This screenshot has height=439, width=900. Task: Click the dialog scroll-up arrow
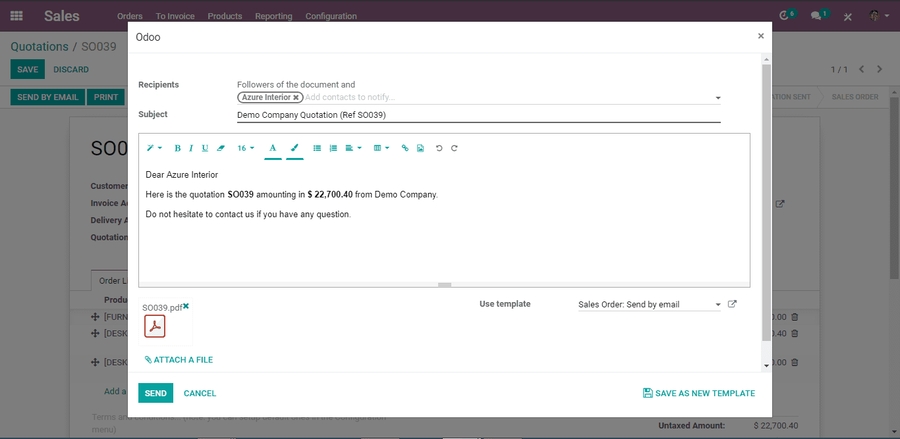click(766, 59)
